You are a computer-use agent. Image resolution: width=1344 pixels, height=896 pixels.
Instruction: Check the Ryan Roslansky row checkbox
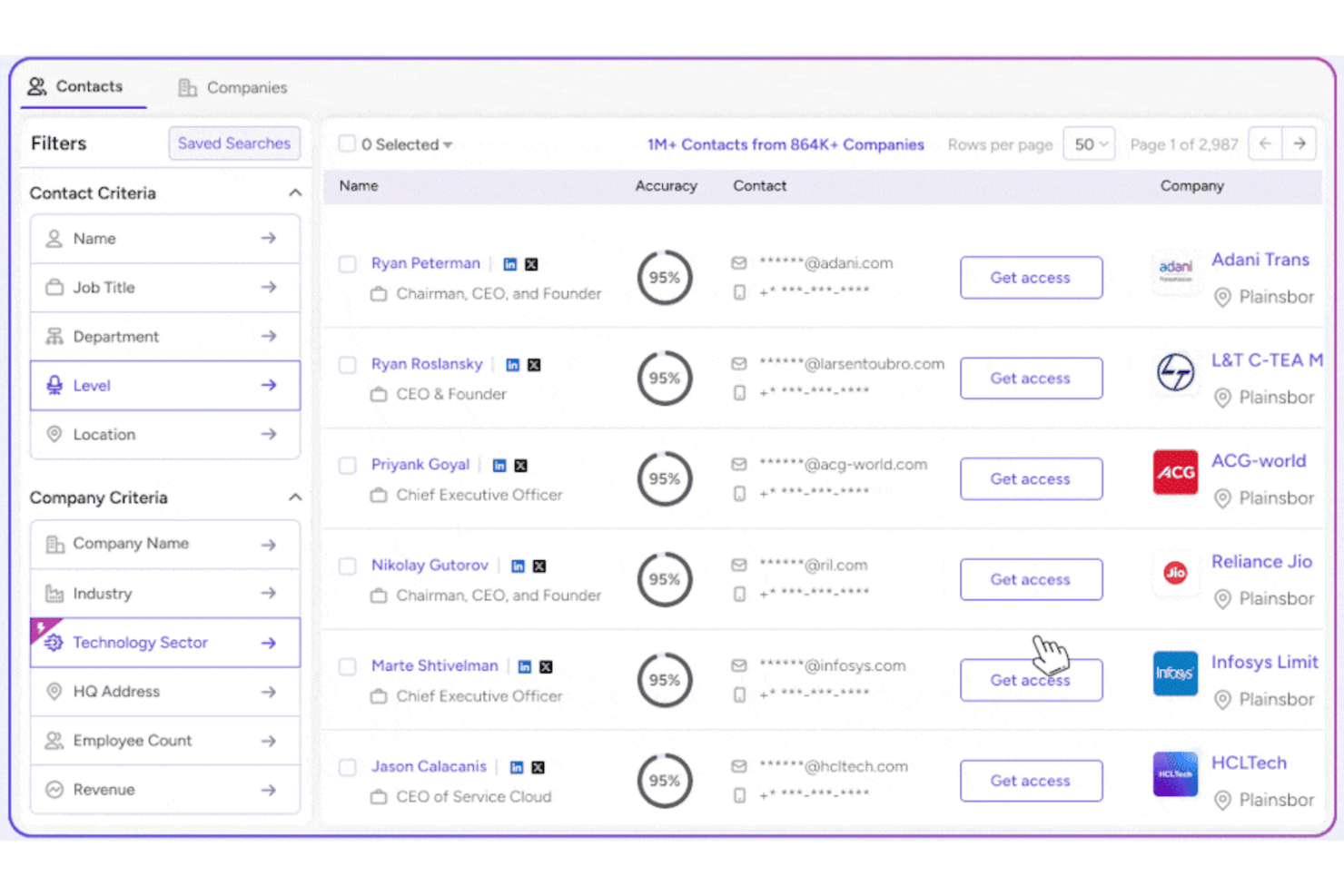[347, 365]
